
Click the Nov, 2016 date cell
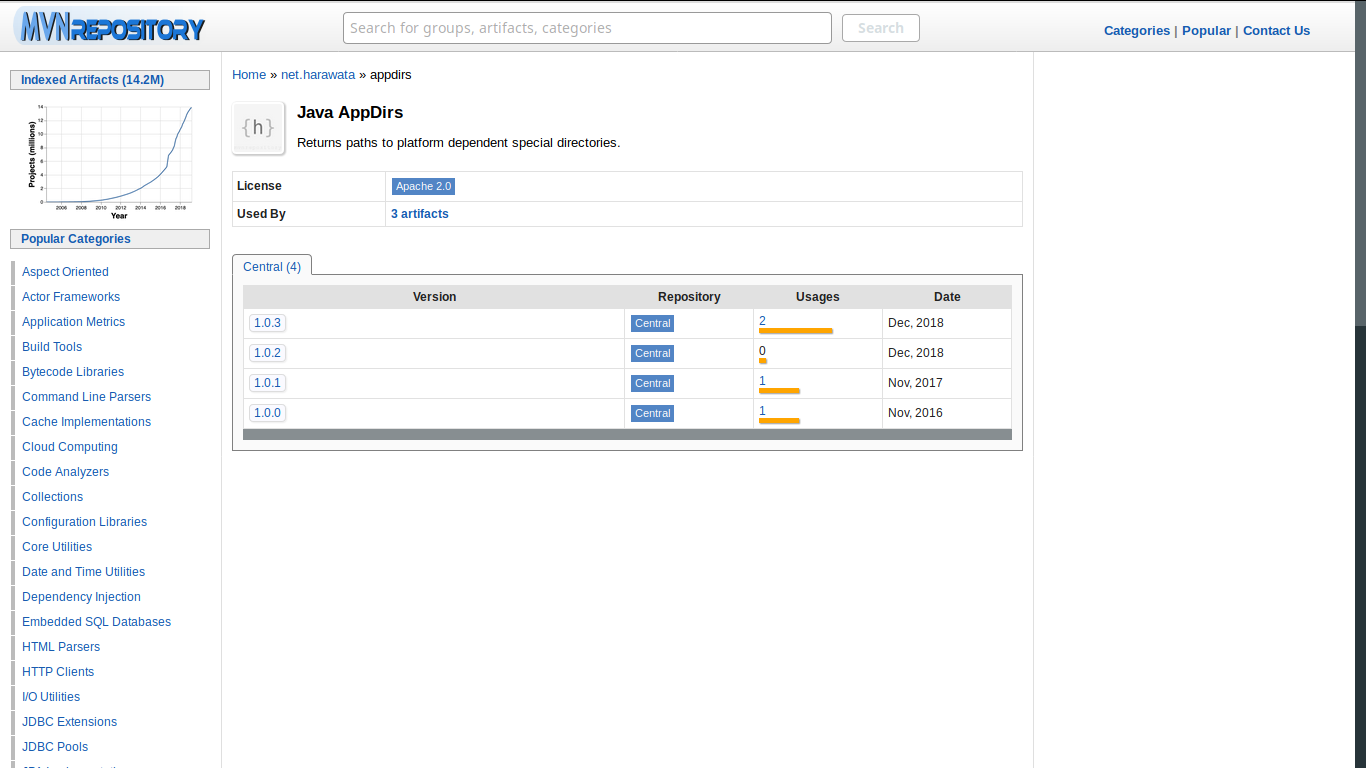(947, 413)
